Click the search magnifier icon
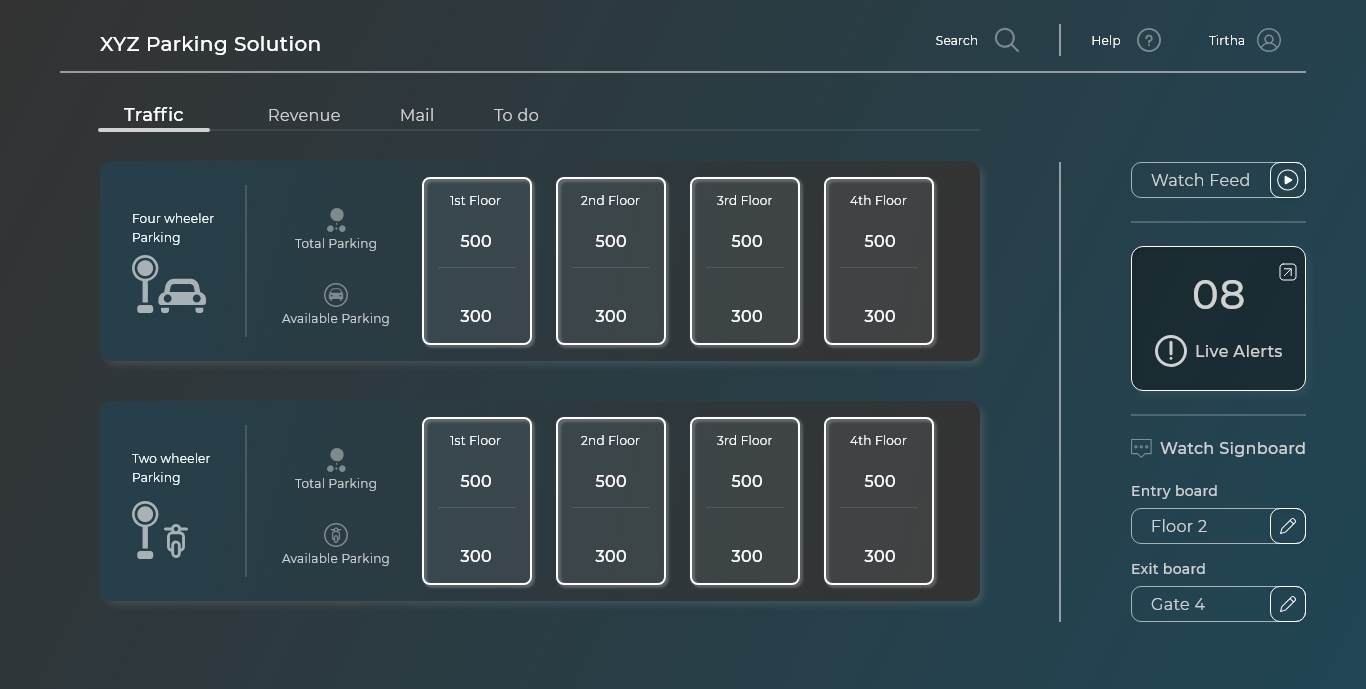The height and width of the screenshot is (689, 1366). coord(1007,40)
